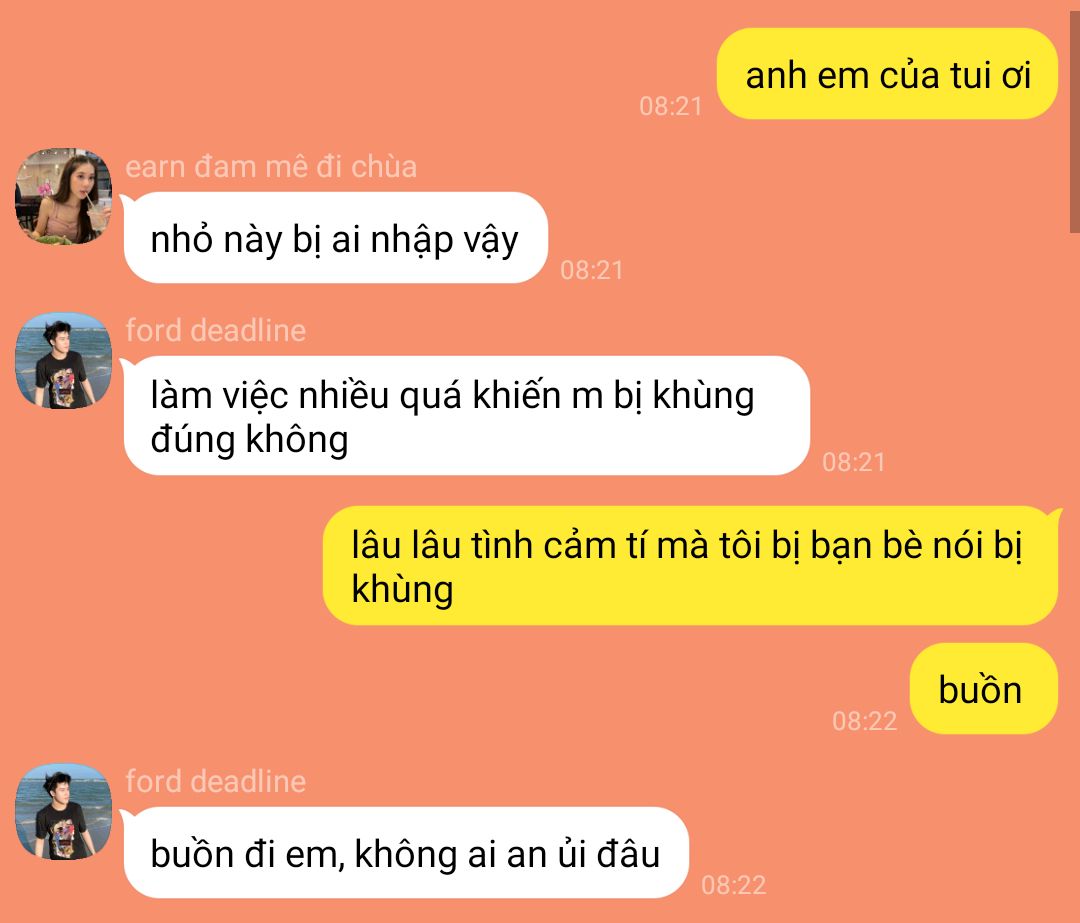Click the 08:21 timestamp beside 'anh em của tui ơi'
Viewport: 1080px width, 923px height.
pyautogui.click(x=671, y=106)
